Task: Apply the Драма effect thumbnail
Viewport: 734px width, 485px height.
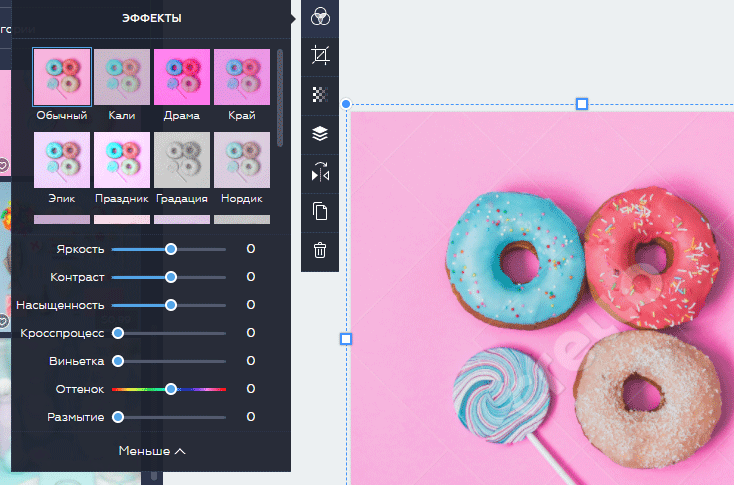Action: coord(182,77)
